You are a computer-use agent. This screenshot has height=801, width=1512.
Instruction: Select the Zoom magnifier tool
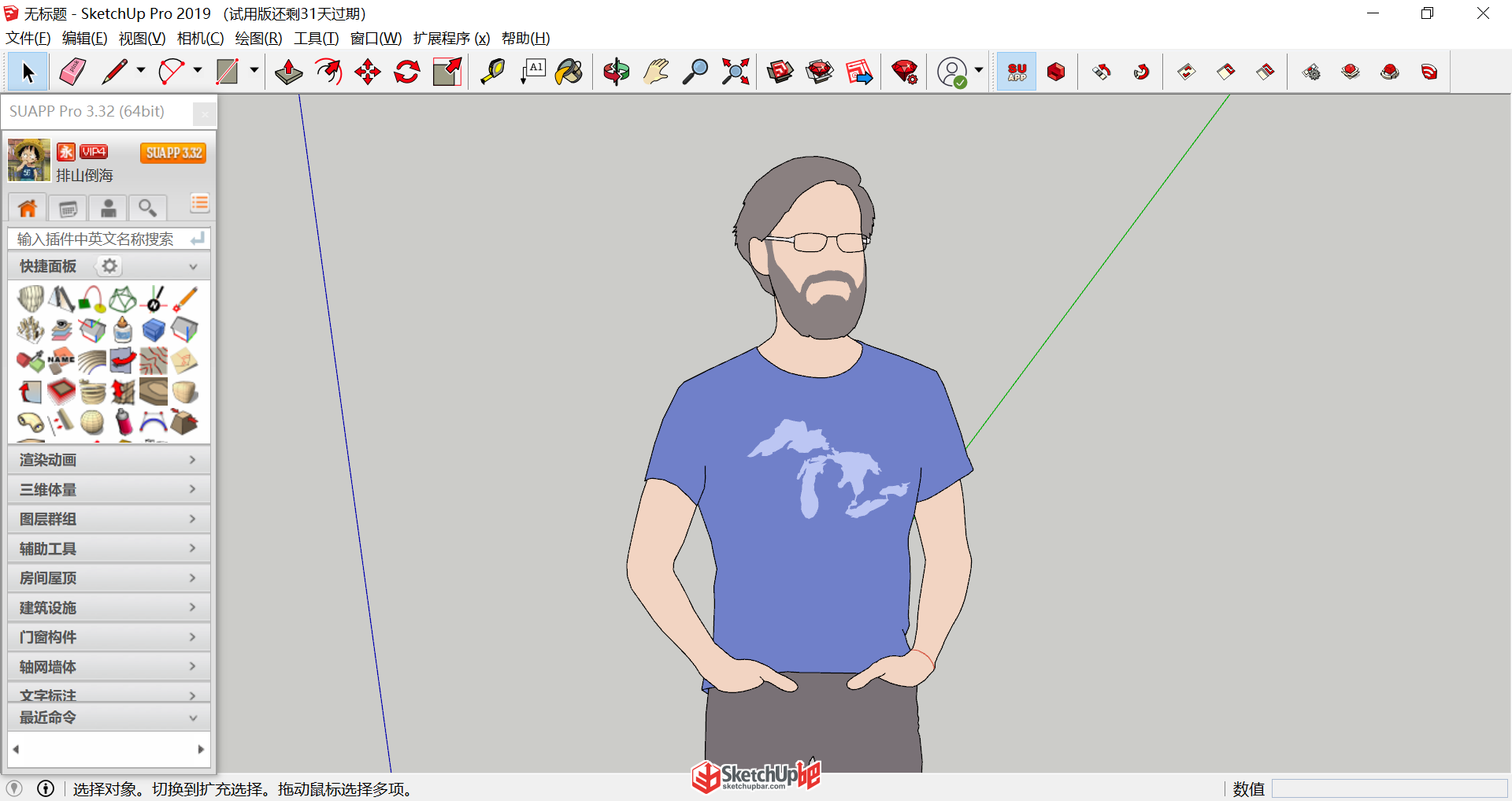(695, 72)
